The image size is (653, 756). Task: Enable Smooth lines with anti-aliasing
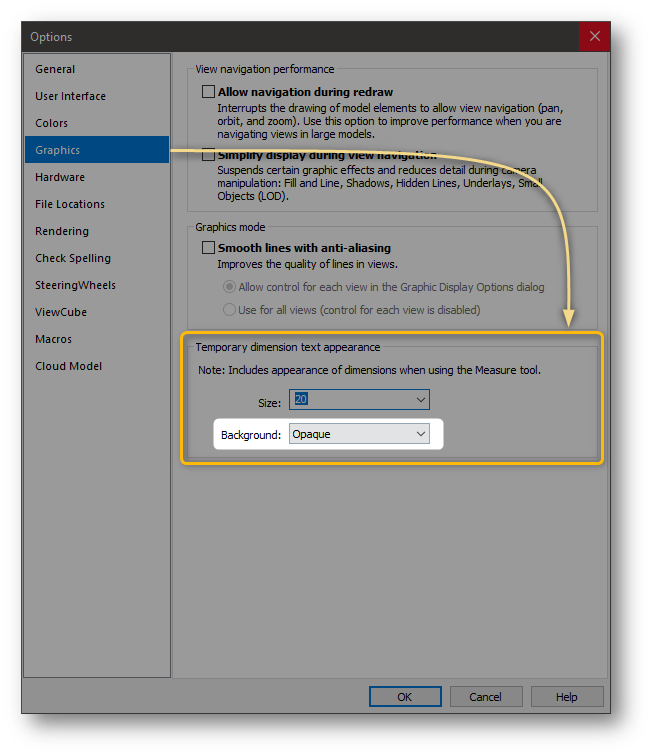pos(208,248)
